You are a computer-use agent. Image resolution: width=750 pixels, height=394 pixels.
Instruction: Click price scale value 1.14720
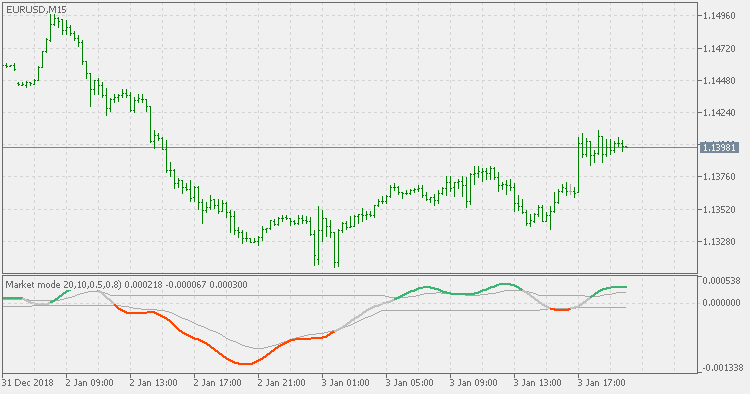tap(719, 48)
